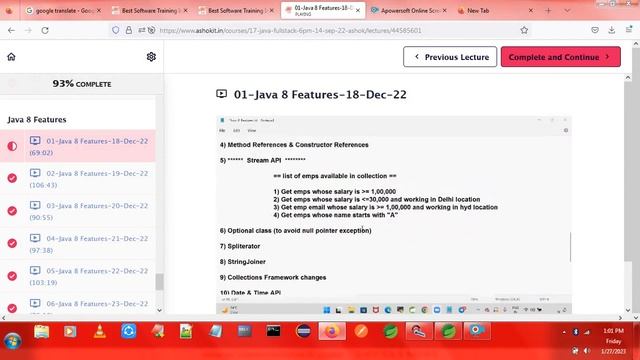Open the media player taskbar icon
Image resolution: width=640 pixels, height=360 pixels.
[x=70, y=331]
